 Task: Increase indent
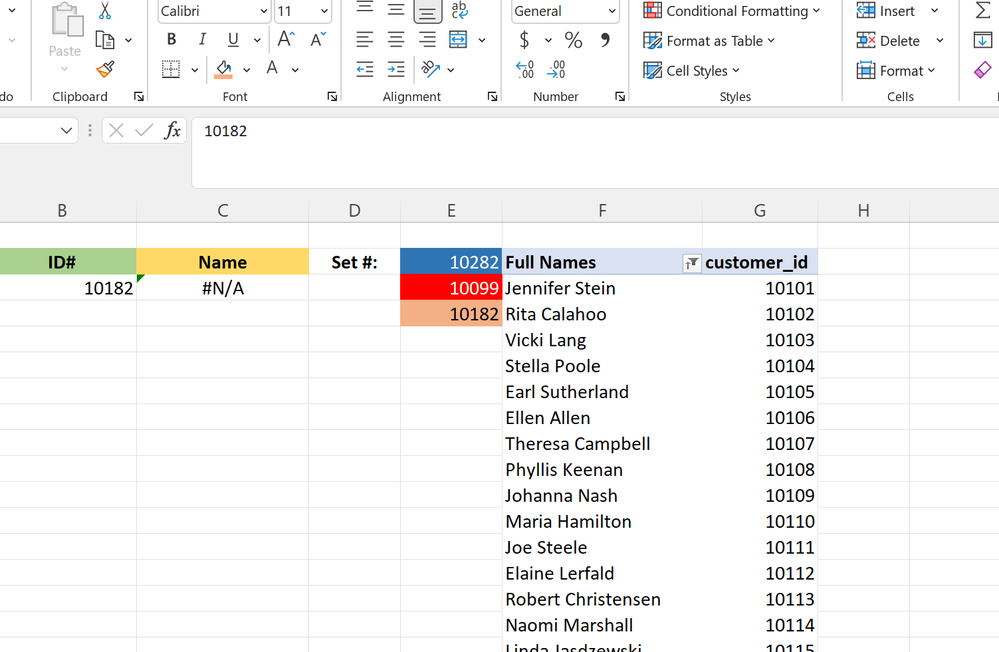point(396,69)
